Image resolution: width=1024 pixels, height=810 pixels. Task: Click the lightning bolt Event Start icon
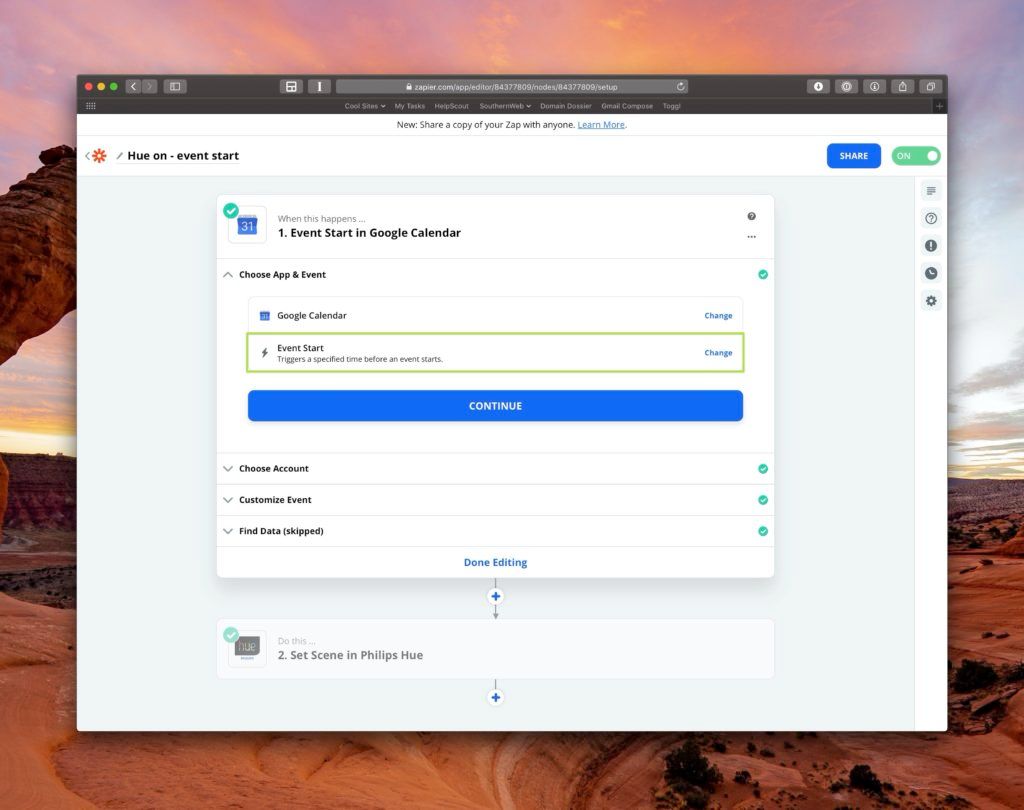tap(264, 353)
